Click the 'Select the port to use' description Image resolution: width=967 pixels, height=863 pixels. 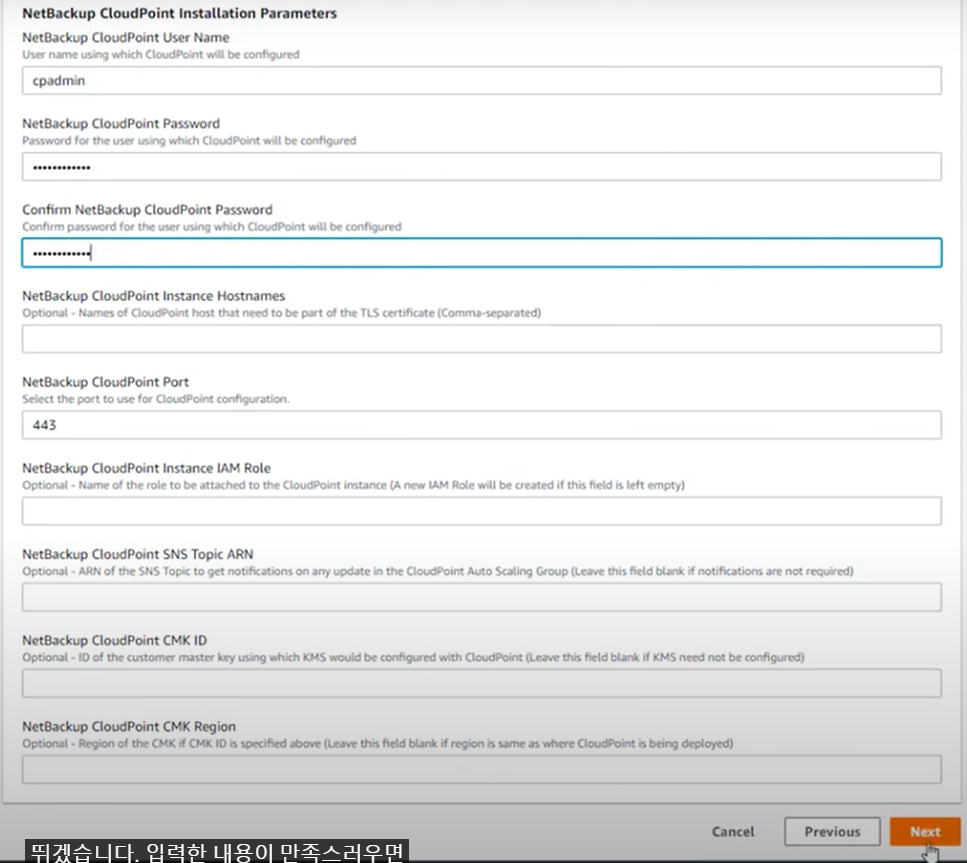point(155,399)
